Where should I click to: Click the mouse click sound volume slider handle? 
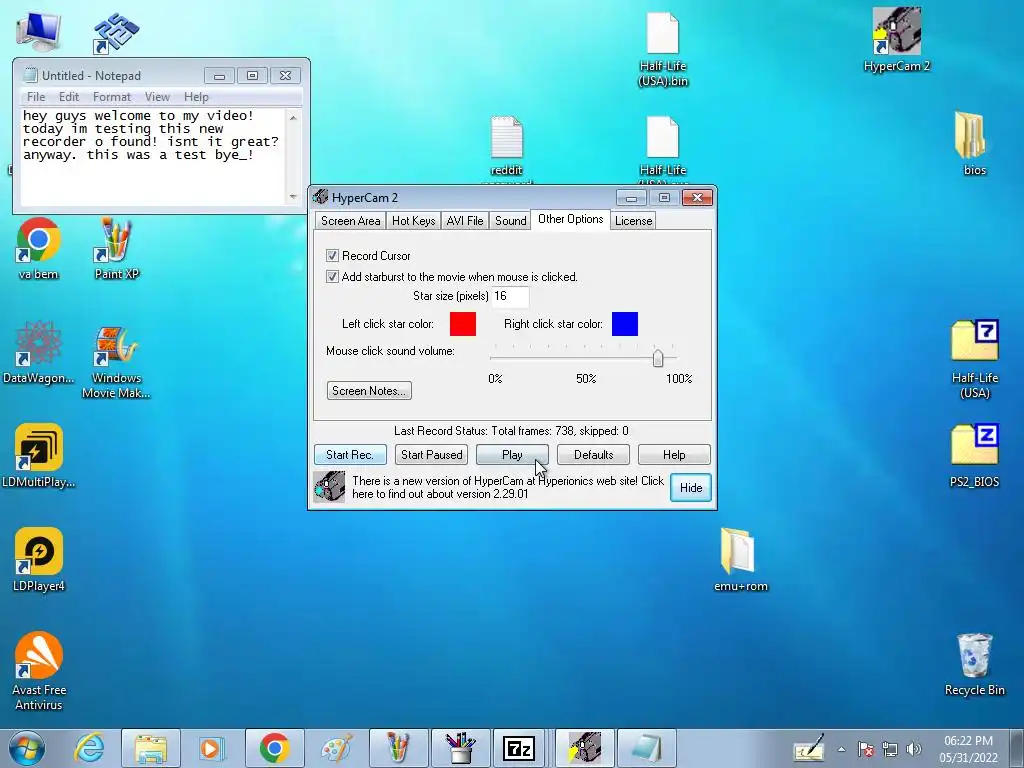pyautogui.click(x=658, y=358)
